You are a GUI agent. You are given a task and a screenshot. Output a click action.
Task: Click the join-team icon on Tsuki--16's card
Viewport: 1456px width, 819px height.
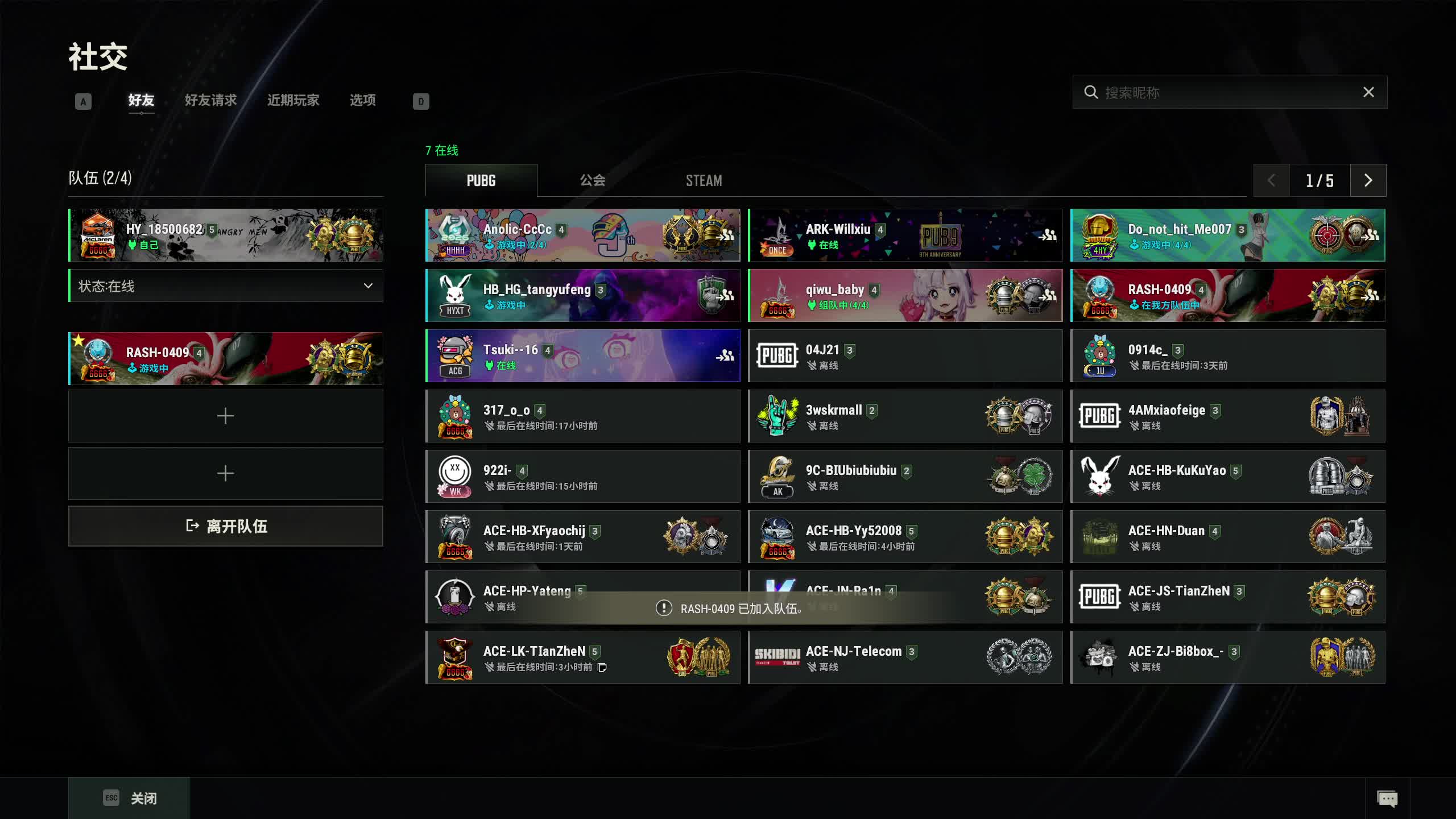coord(725,356)
